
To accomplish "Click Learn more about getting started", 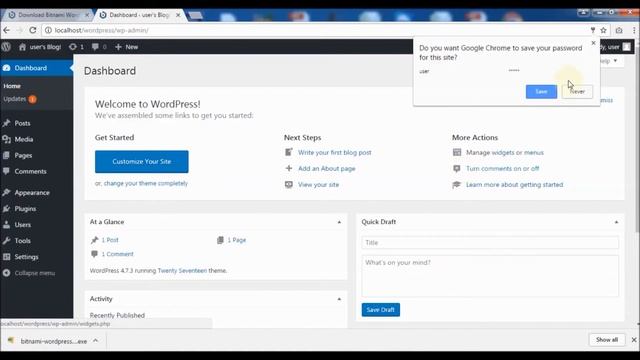I will pos(514,185).
